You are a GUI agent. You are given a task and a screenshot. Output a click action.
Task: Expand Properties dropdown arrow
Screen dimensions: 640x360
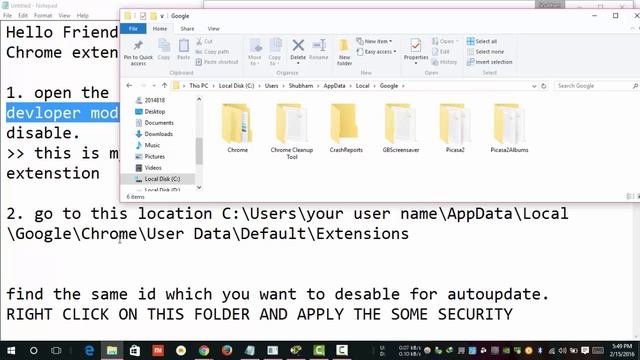[x=416, y=63]
